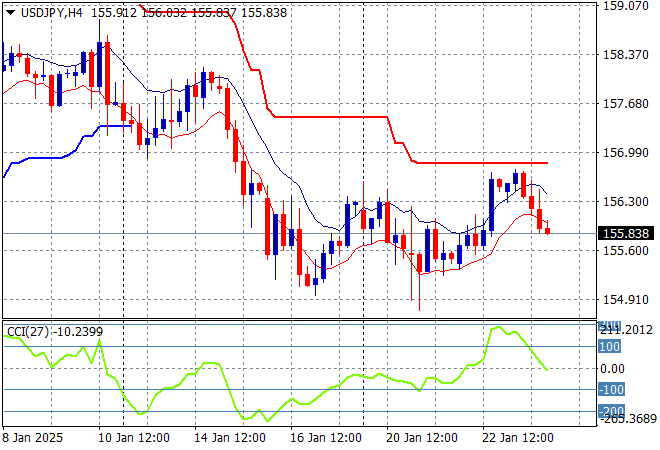Click the 157.680 price scale label
The image size is (660, 450).
tap(622, 104)
